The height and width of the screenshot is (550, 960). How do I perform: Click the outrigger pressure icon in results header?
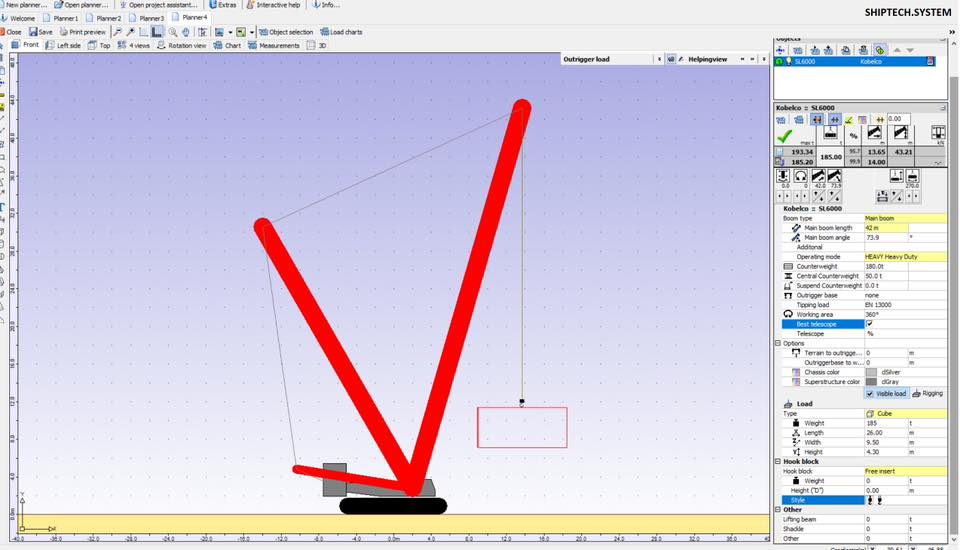pos(938,133)
